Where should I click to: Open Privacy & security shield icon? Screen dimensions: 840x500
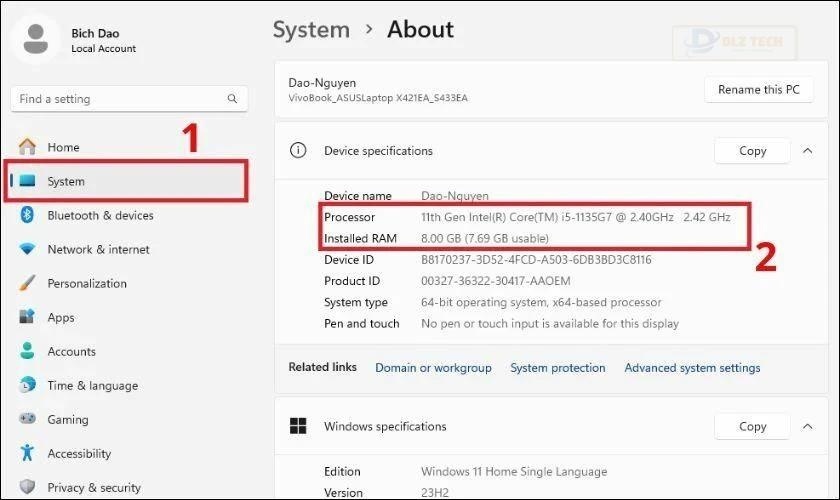click(28, 487)
